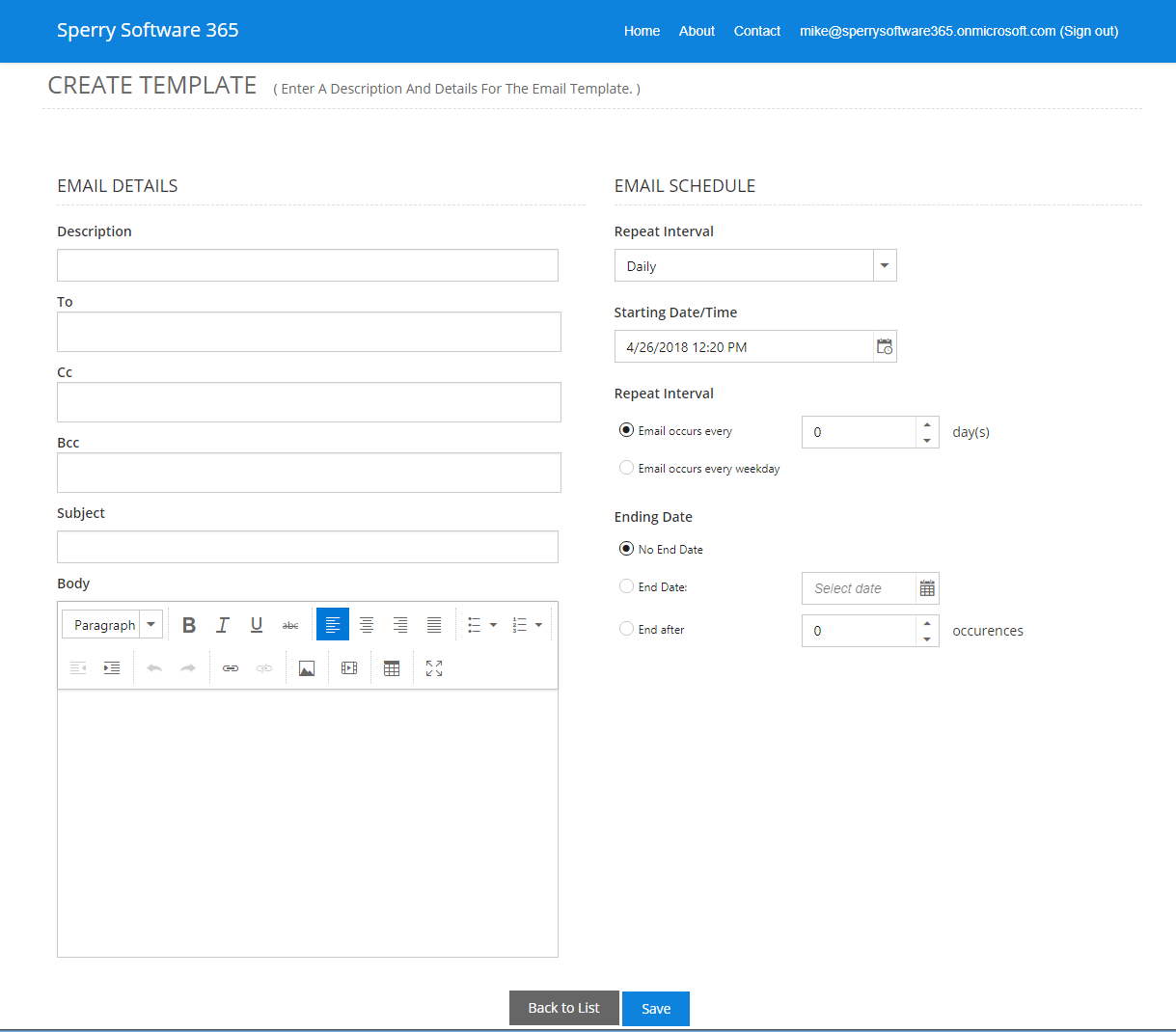Redo edit in body editor
This screenshot has width=1176, height=1032.
tap(188, 668)
